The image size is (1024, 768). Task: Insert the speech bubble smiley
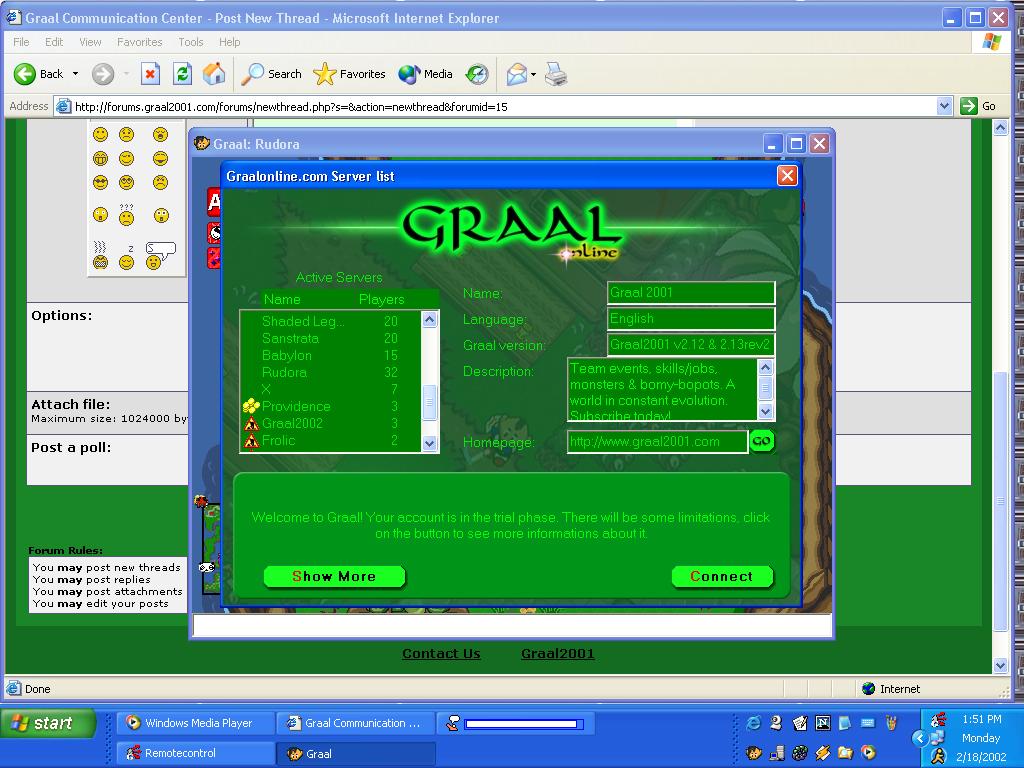coord(160,255)
